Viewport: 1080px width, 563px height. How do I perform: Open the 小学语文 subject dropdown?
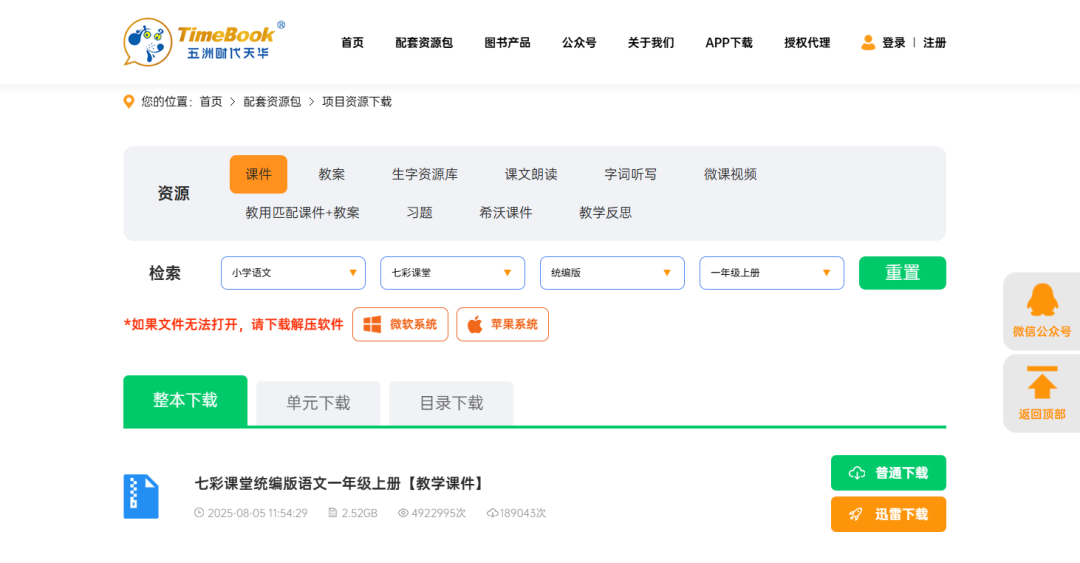coord(293,273)
